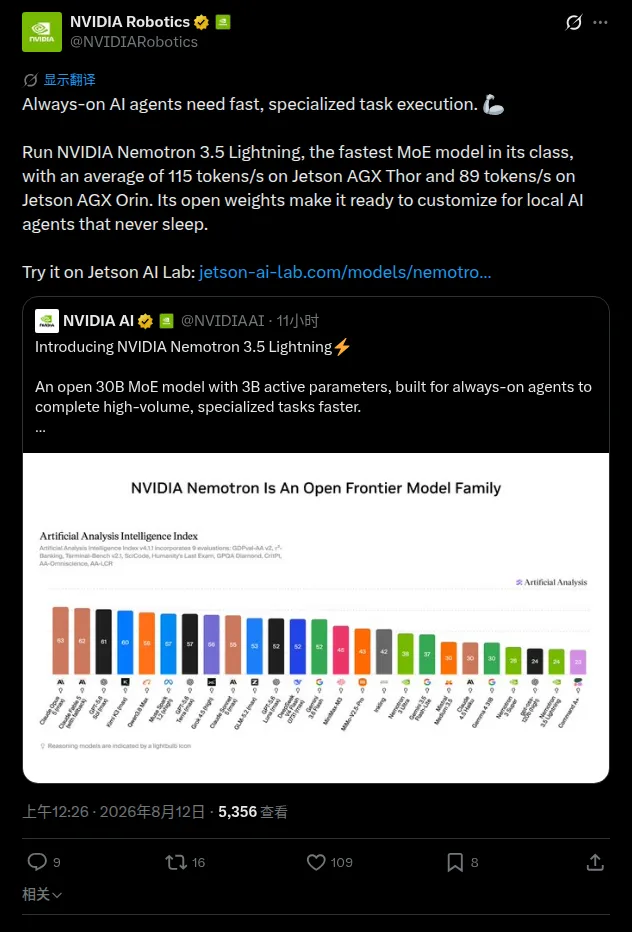Viewport: 632px width, 932px height.
Task: Click the post timestamp 上午12:26
Action: [55, 812]
